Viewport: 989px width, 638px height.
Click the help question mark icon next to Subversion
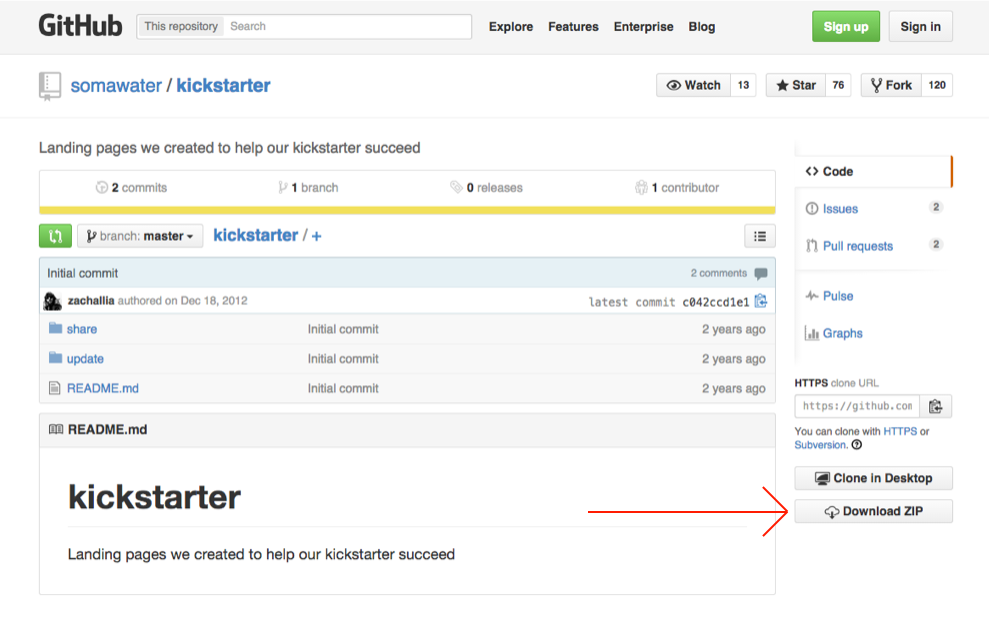[x=857, y=444]
